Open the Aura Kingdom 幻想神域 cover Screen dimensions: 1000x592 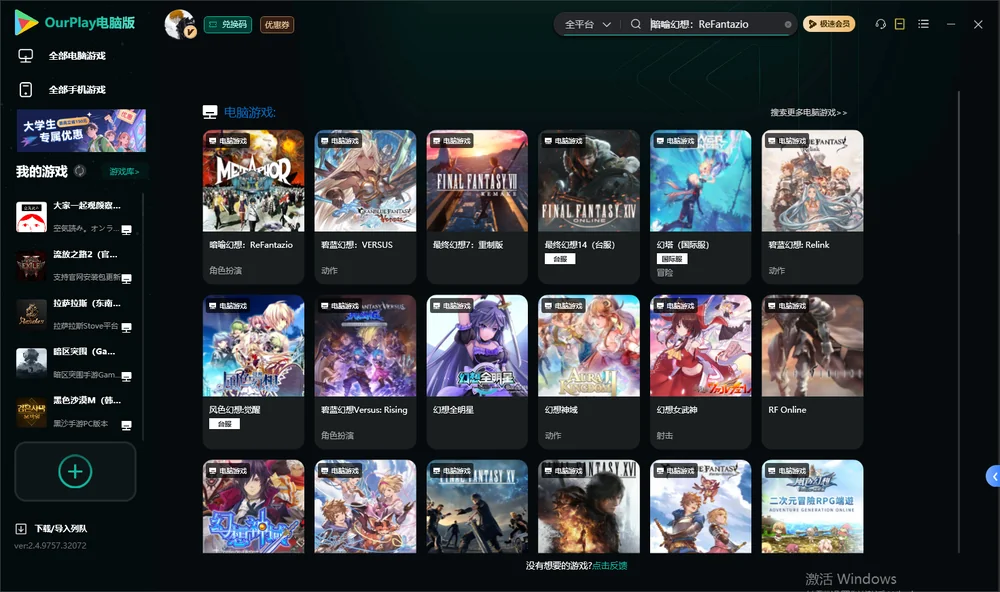click(589, 346)
